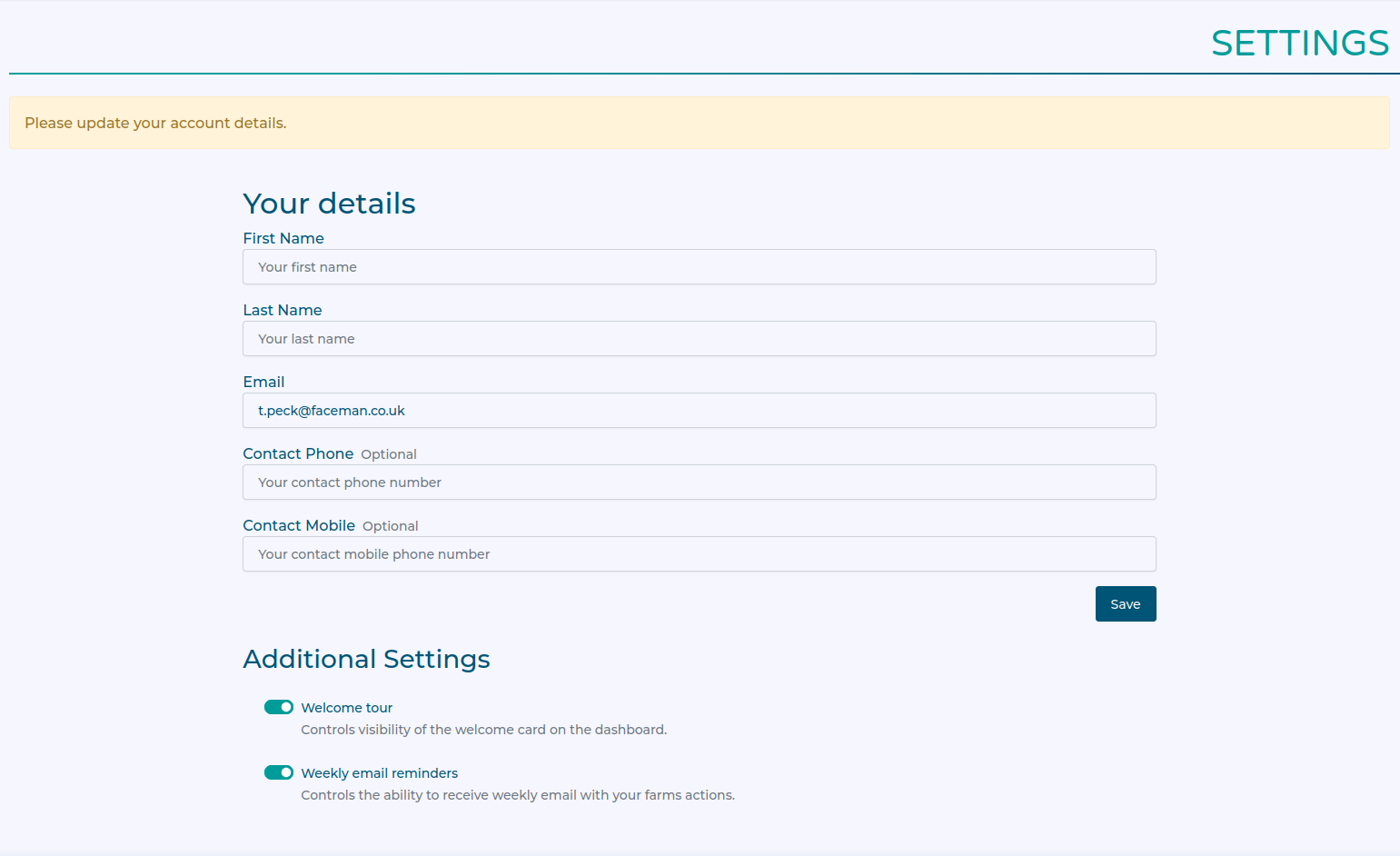Turn off the Weekly email reminders switch

click(279, 772)
